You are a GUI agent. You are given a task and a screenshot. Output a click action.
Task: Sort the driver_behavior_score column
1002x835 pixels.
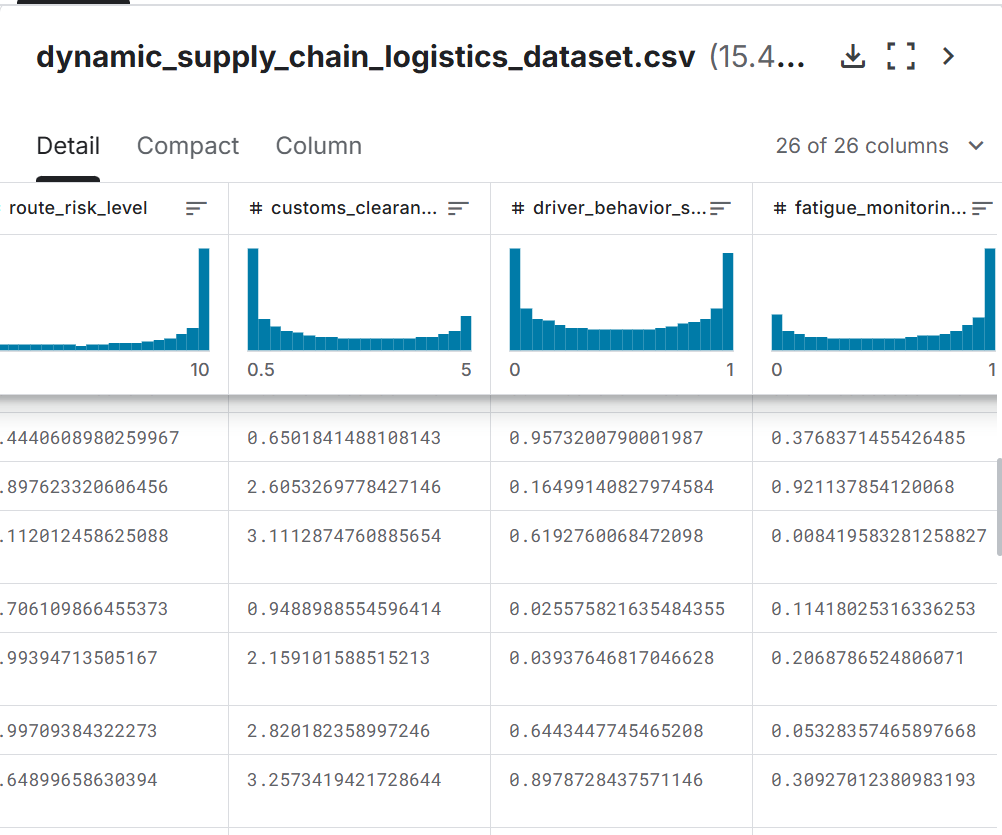coord(720,208)
